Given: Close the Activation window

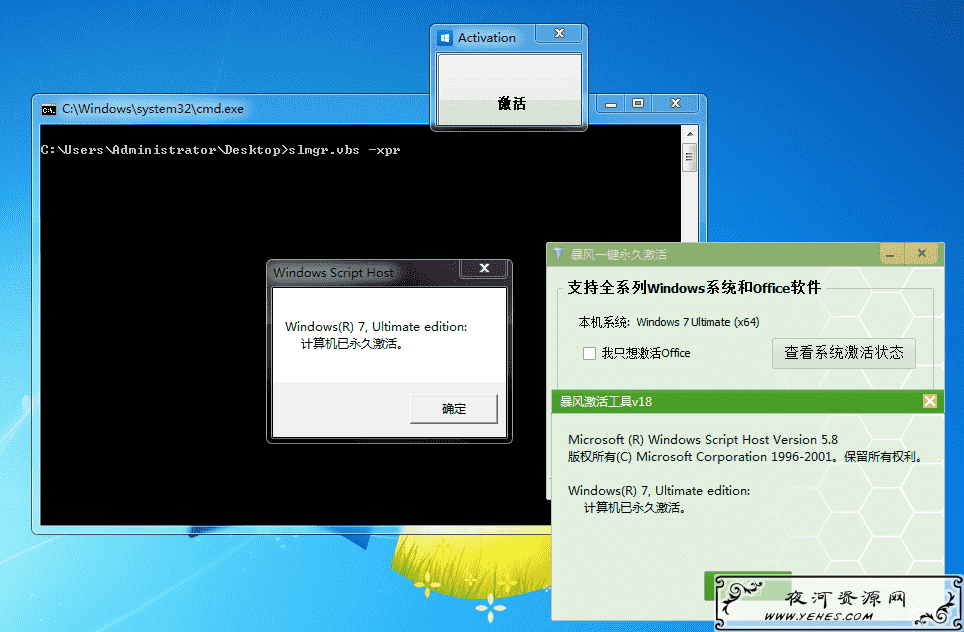Looking at the screenshot, I should click(x=559, y=33).
